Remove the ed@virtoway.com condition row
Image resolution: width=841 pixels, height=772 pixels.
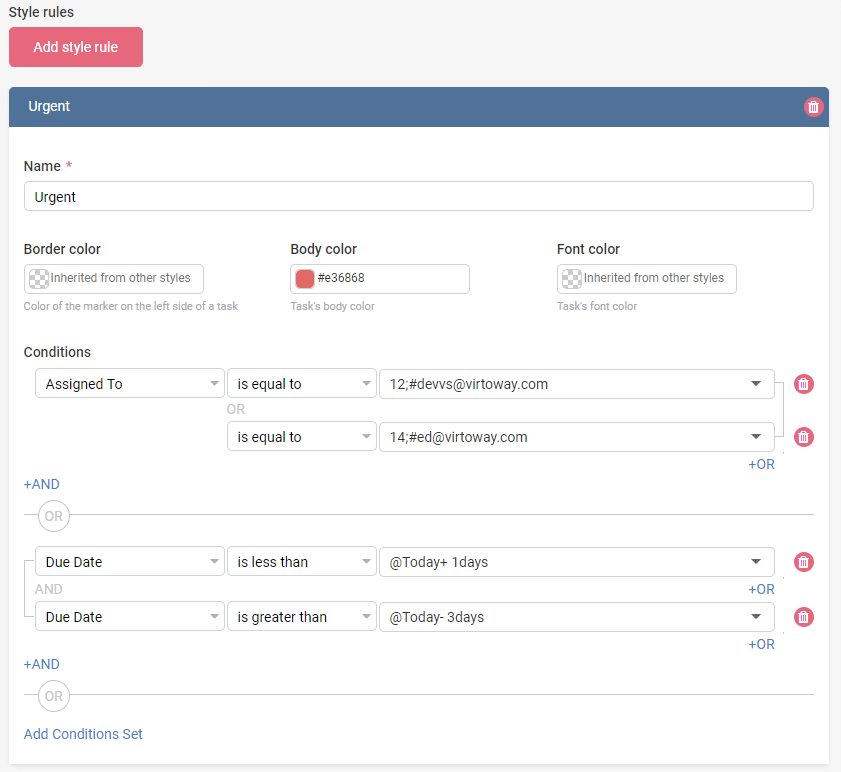(x=803, y=437)
